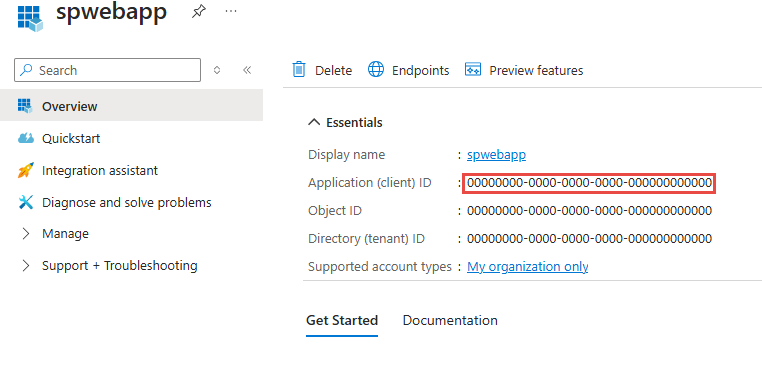Viewport: 762px width, 368px height.
Task: Click the Preview features icon
Action: (x=473, y=70)
